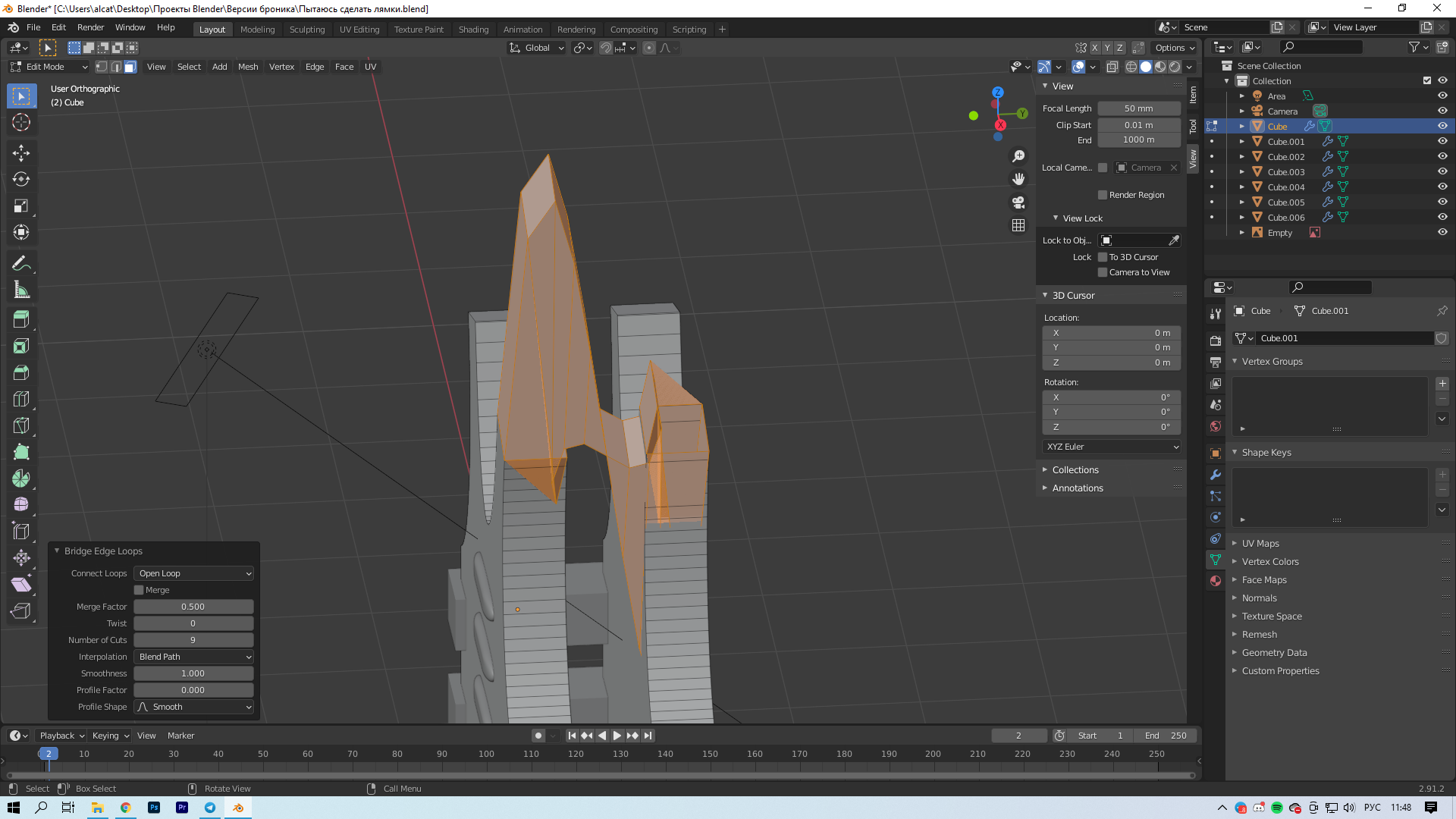Screen dimensions: 1456x819
Task: Jump to the end frame
Action: (x=648, y=736)
